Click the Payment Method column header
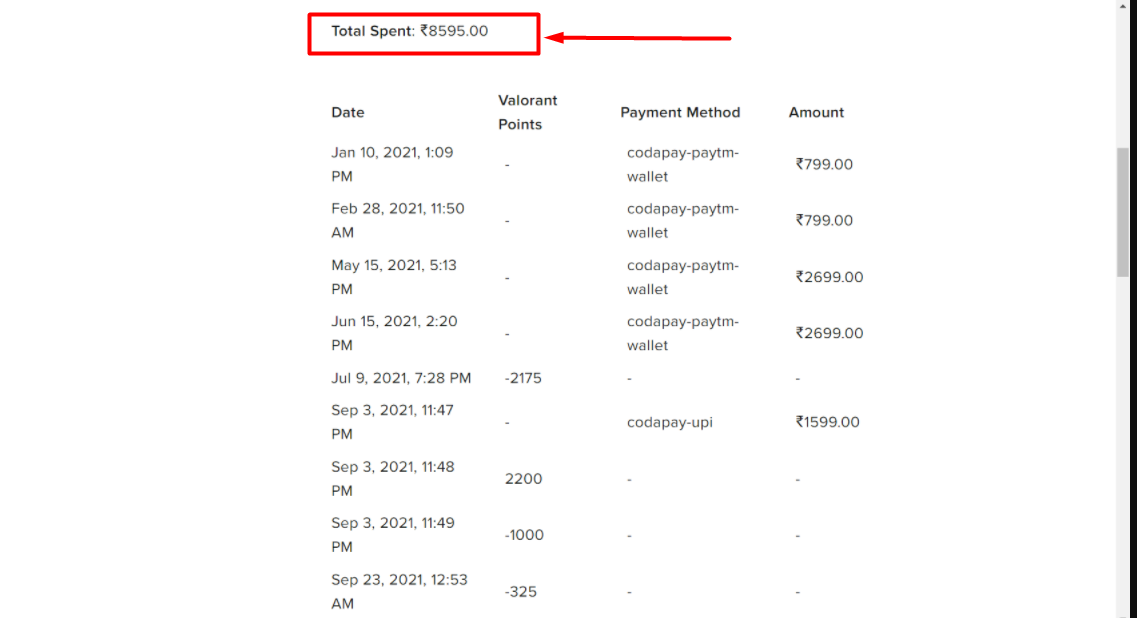The width and height of the screenshot is (1137, 618). click(680, 112)
